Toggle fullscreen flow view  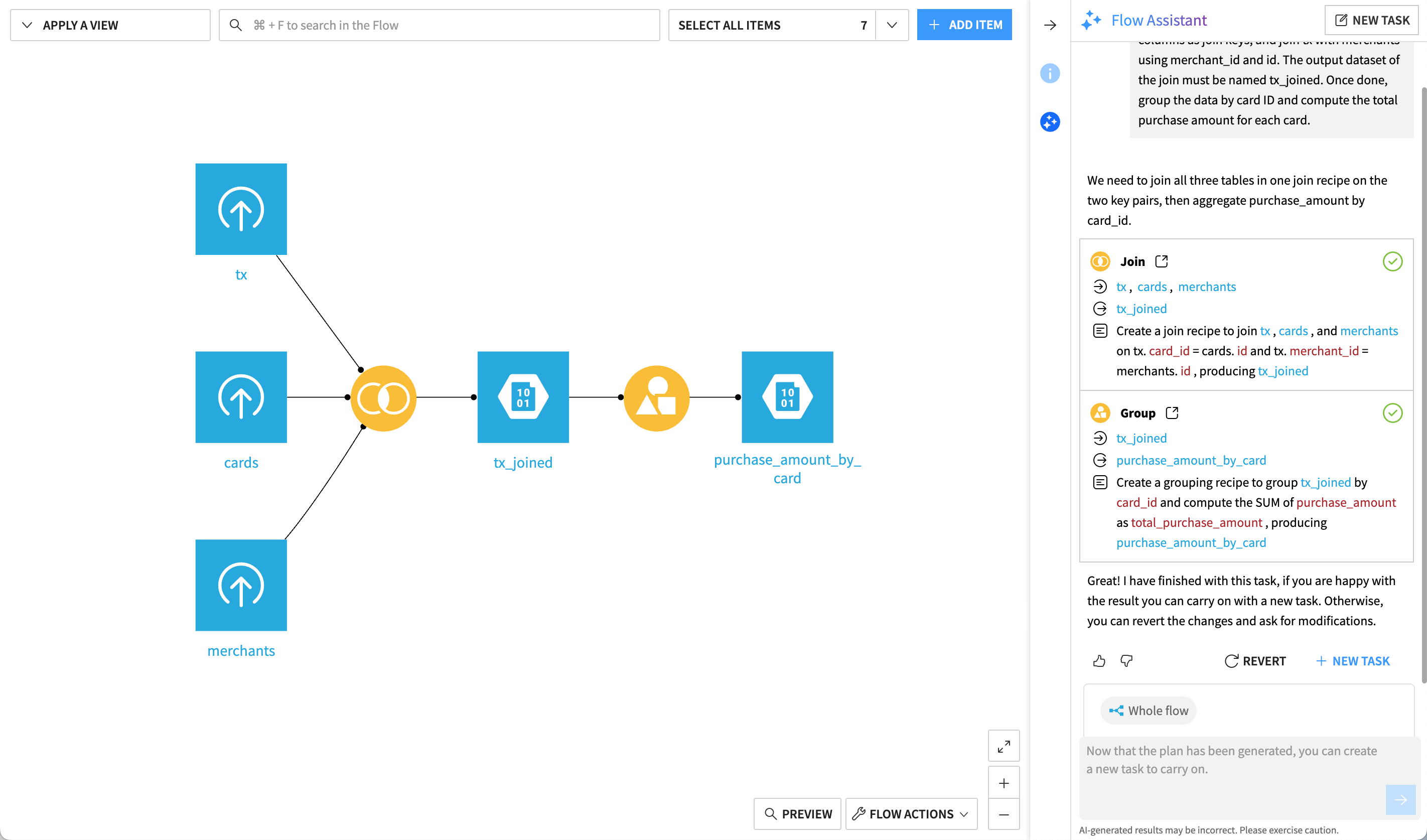pyautogui.click(x=1004, y=745)
